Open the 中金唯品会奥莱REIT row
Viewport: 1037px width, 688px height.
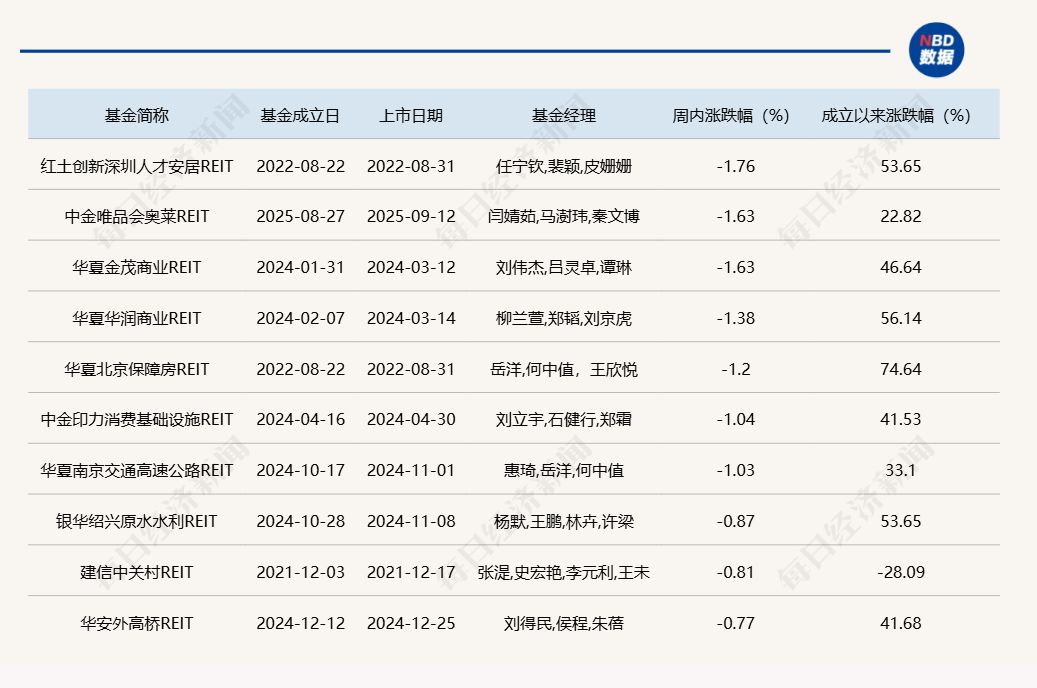pyautogui.click(x=137, y=216)
